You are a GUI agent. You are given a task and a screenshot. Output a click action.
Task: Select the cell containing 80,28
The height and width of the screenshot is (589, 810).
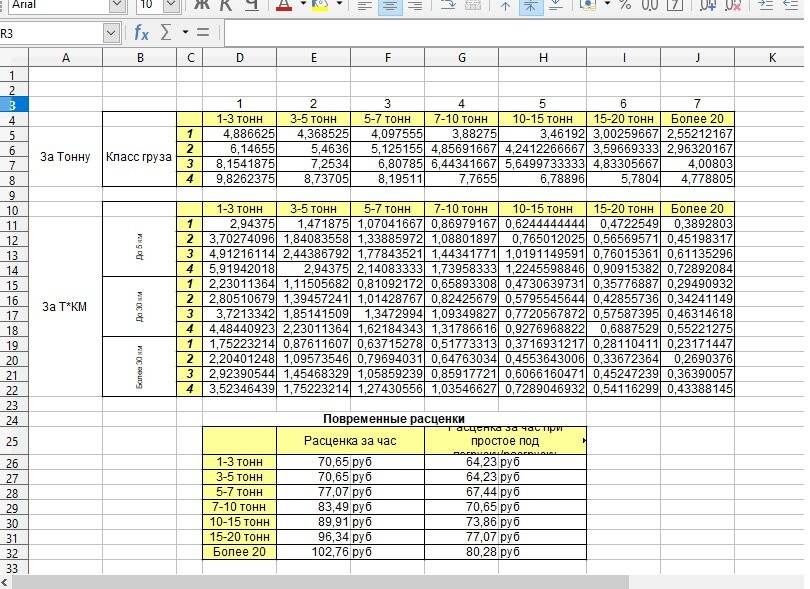(x=461, y=552)
